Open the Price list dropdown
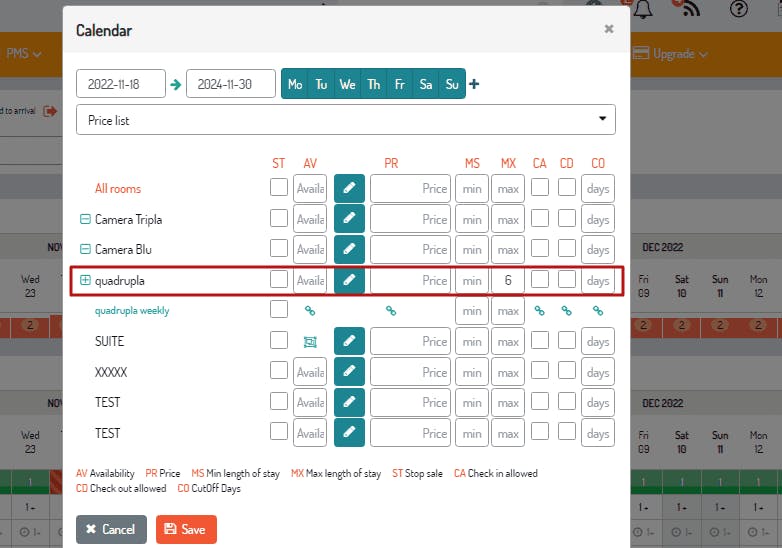 (346, 120)
